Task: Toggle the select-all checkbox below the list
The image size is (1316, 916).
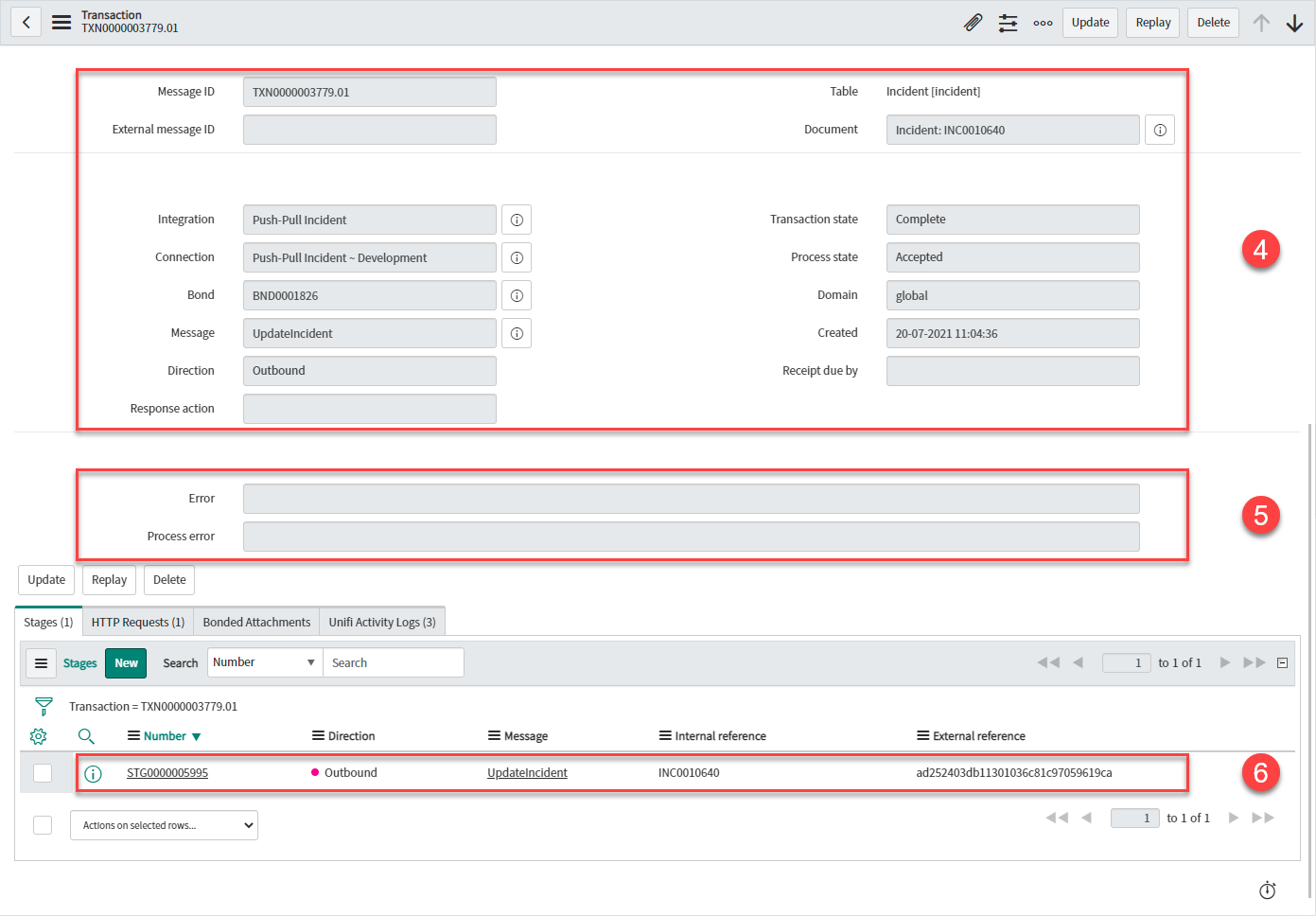Action: pyautogui.click(x=43, y=825)
